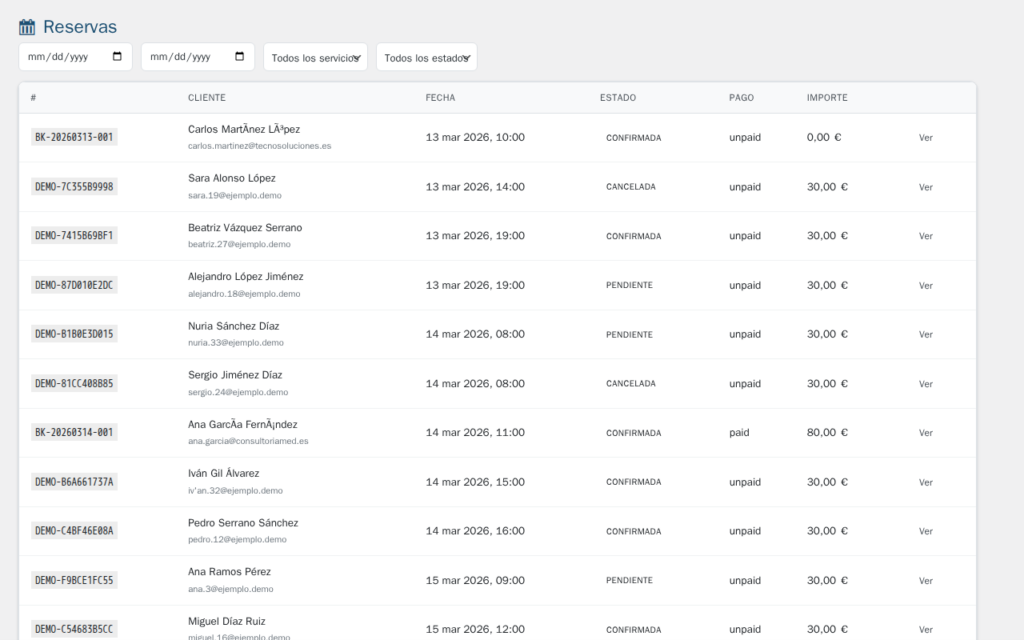Click the 'paid' label on Ana García's row
The height and width of the screenshot is (640, 1024).
[x=739, y=432]
